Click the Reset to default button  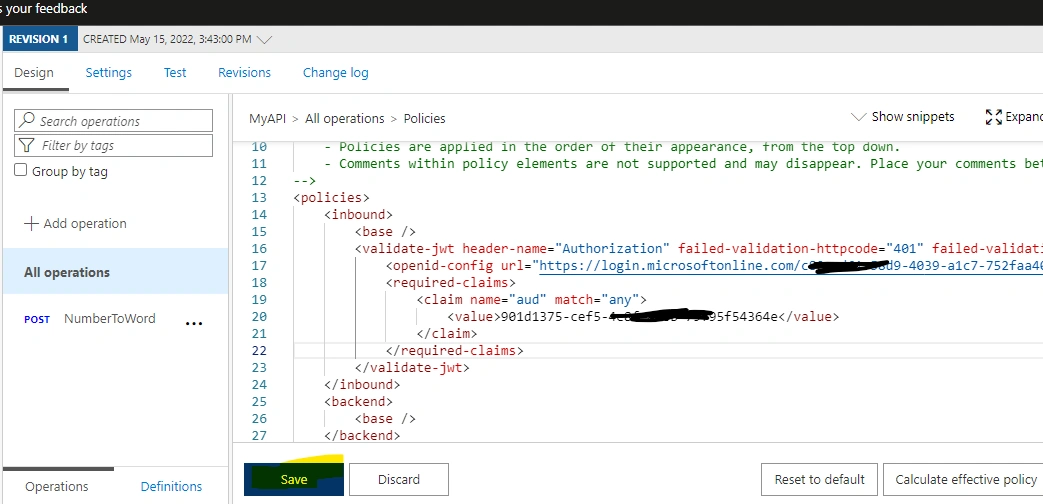click(x=820, y=479)
